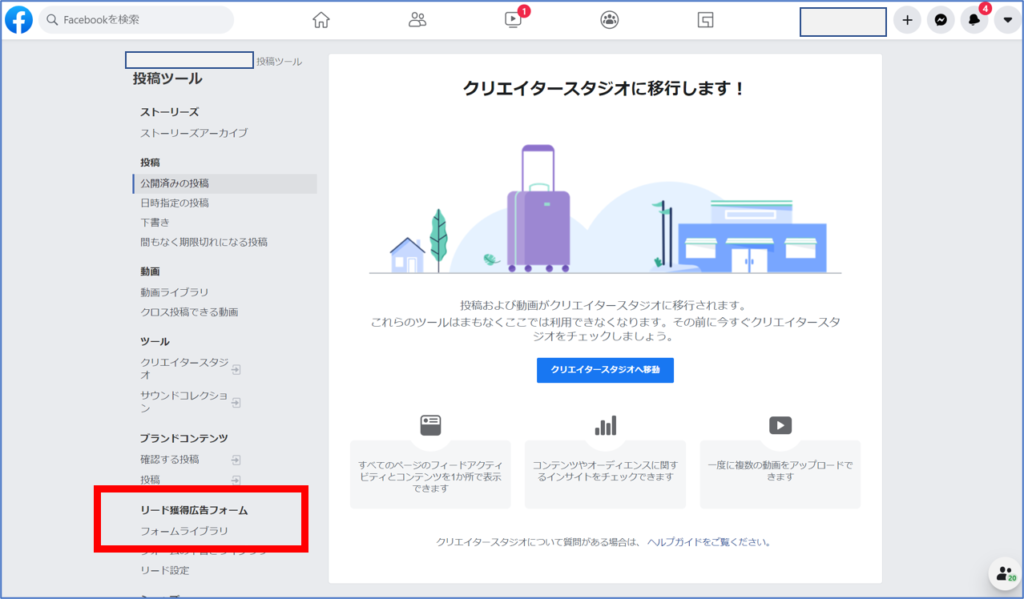Open 確認する投稿 under ブランドコンテンツ
The width and height of the screenshot is (1024, 599).
tap(170, 459)
